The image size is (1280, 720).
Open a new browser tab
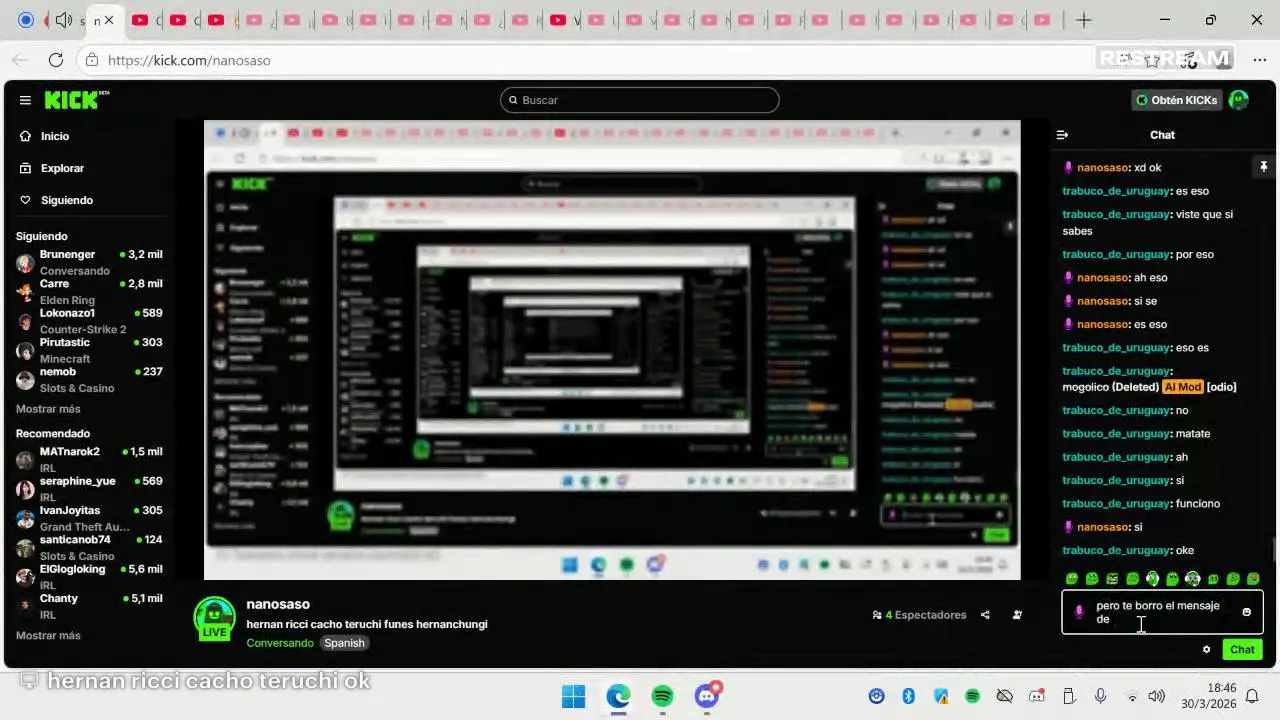pyautogui.click(x=1084, y=20)
